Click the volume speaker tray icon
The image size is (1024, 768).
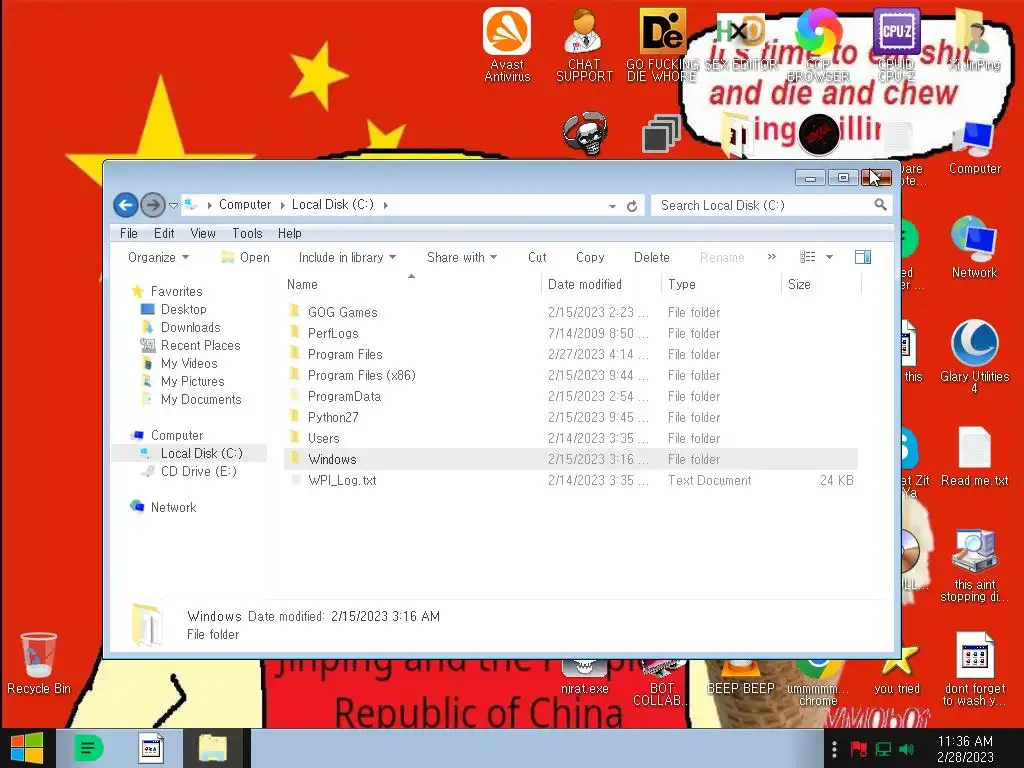pyautogui.click(x=906, y=749)
